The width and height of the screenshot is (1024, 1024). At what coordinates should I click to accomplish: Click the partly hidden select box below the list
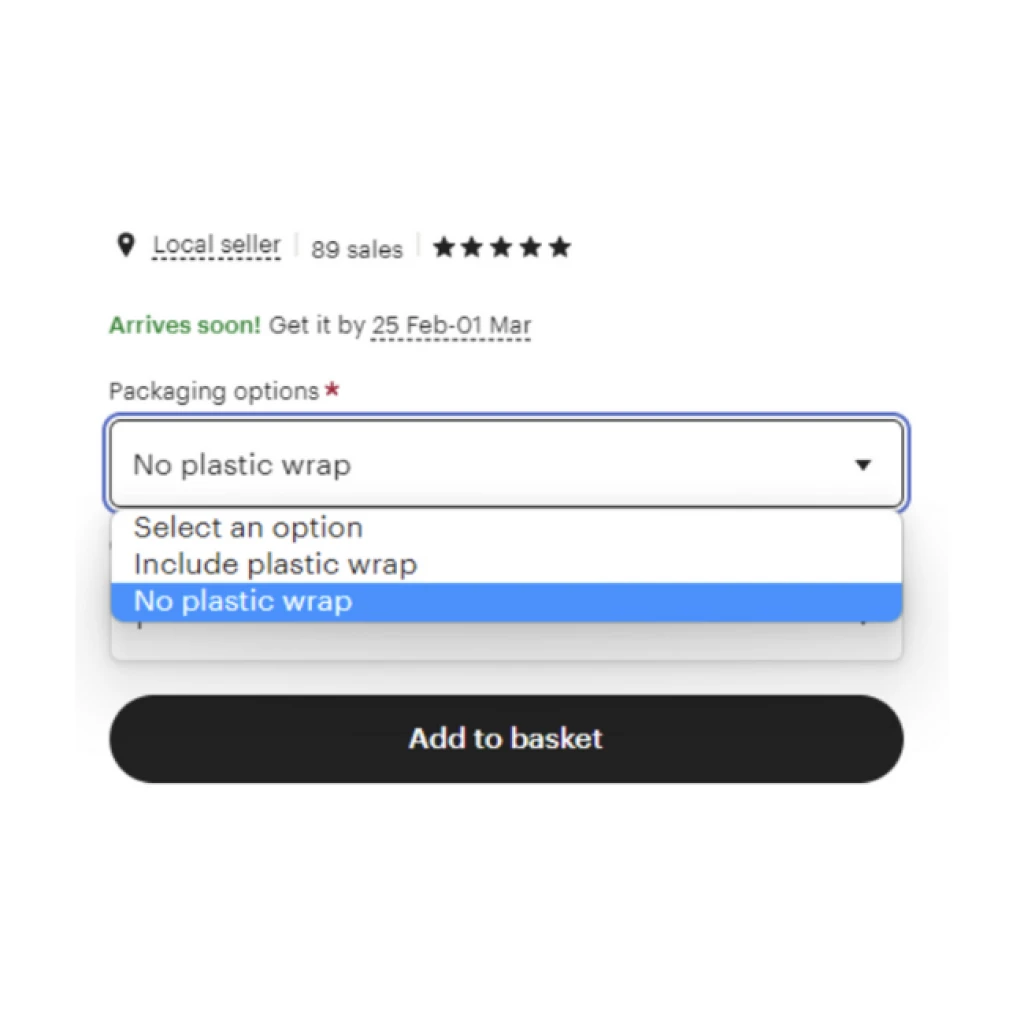click(507, 640)
